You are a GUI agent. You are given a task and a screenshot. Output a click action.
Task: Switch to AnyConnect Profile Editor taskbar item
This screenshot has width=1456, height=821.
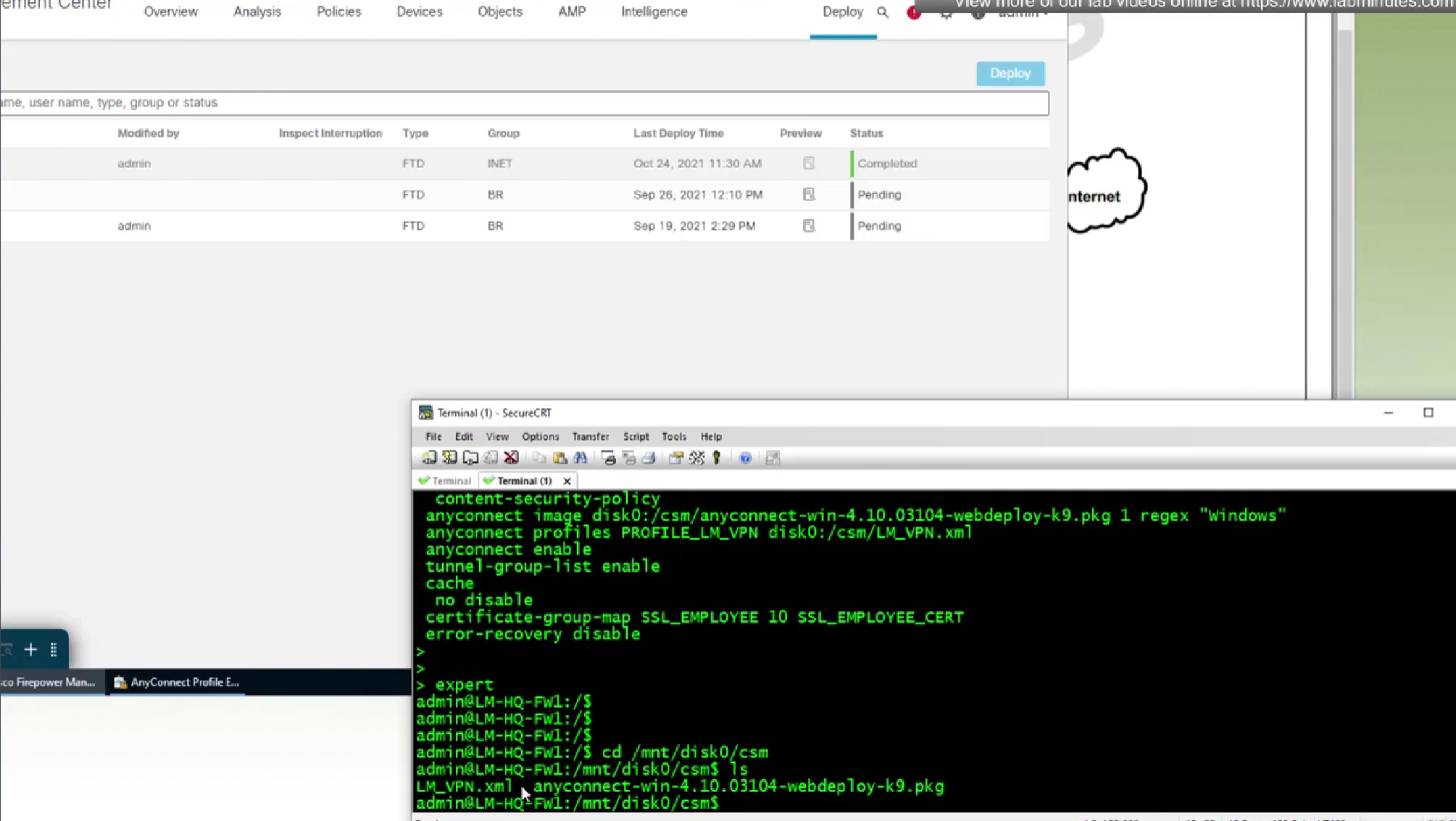[x=178, y=683]
